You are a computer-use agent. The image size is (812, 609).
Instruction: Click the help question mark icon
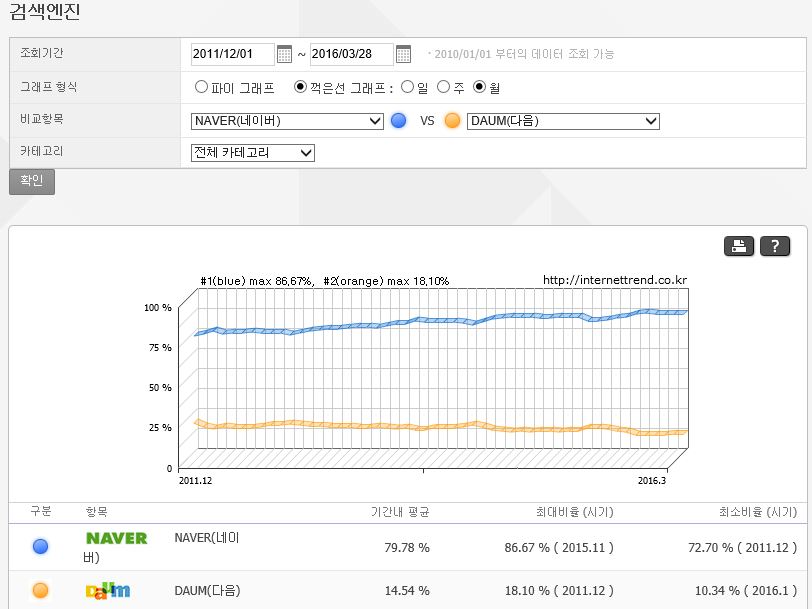pos(775,247)
